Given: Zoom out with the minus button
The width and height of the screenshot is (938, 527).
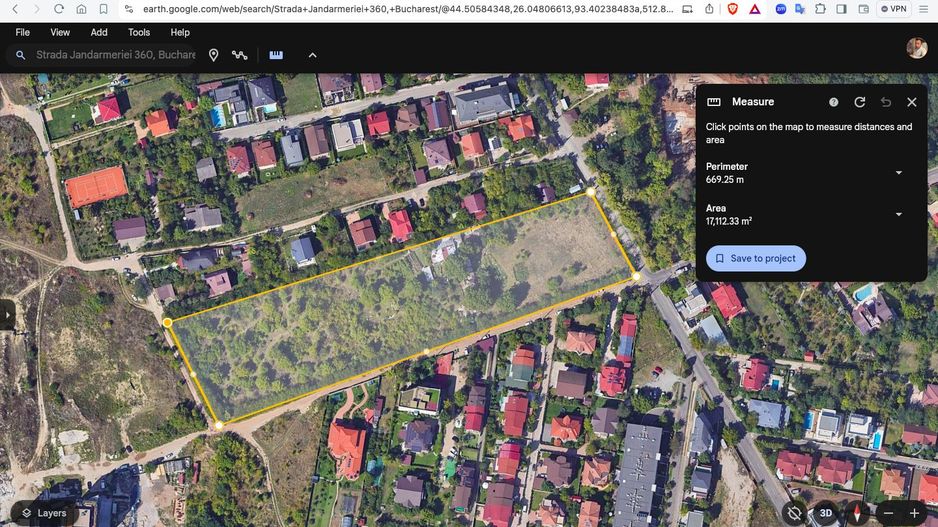Looking at the screenshot, I should (x=888, y=513).
